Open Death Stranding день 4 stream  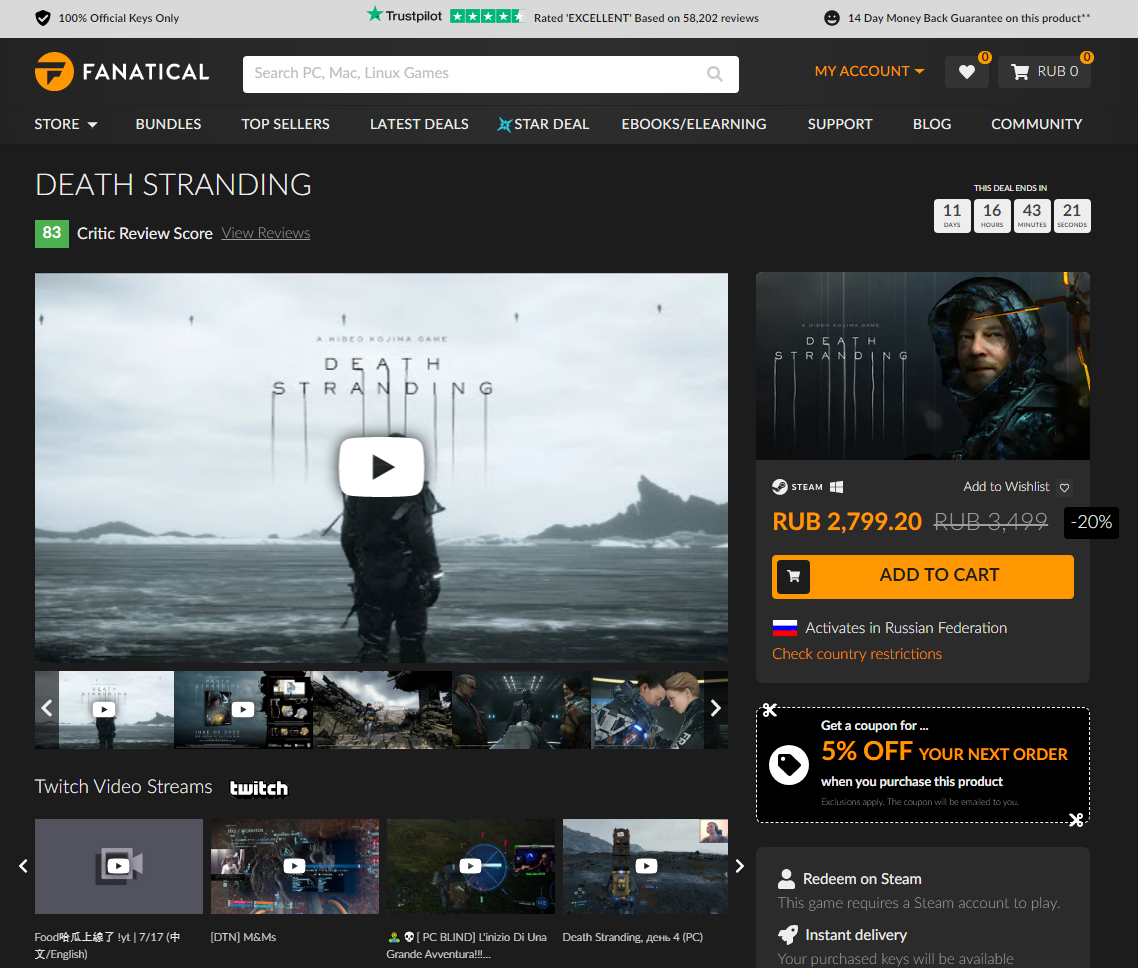click(645, 866)
